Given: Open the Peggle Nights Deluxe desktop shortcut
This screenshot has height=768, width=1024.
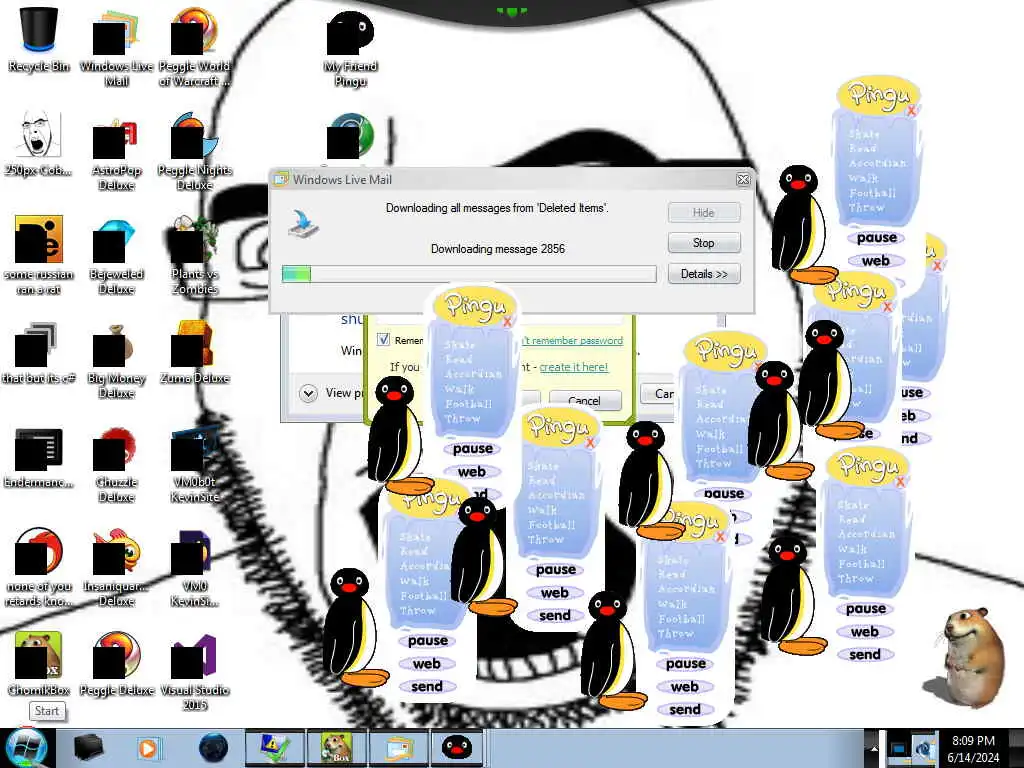Looking at the screenshot, I should [x=195, y=152].
